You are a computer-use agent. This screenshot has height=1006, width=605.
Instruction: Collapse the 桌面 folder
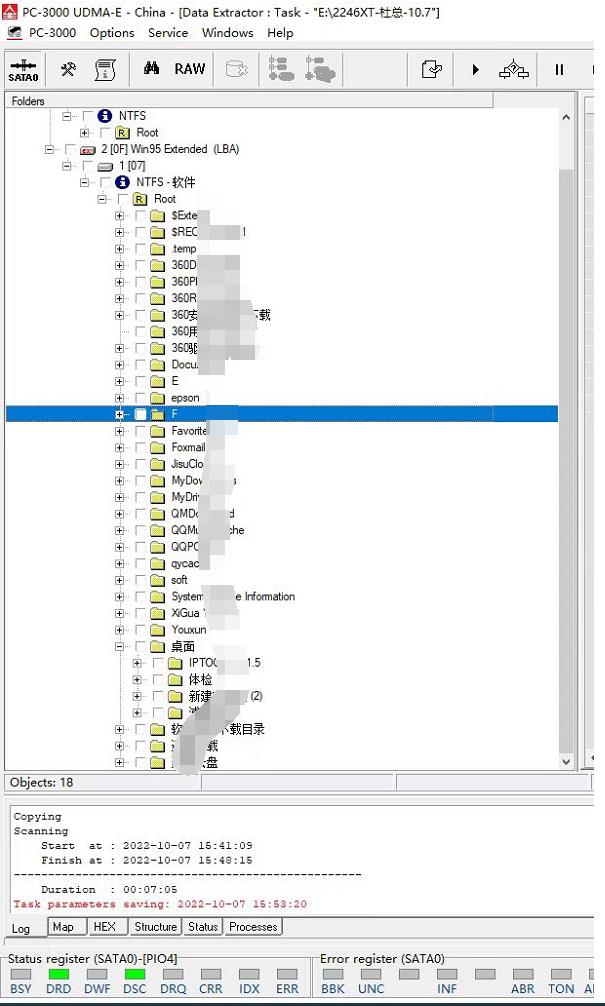pyautogui.click(x=119, y=646)
